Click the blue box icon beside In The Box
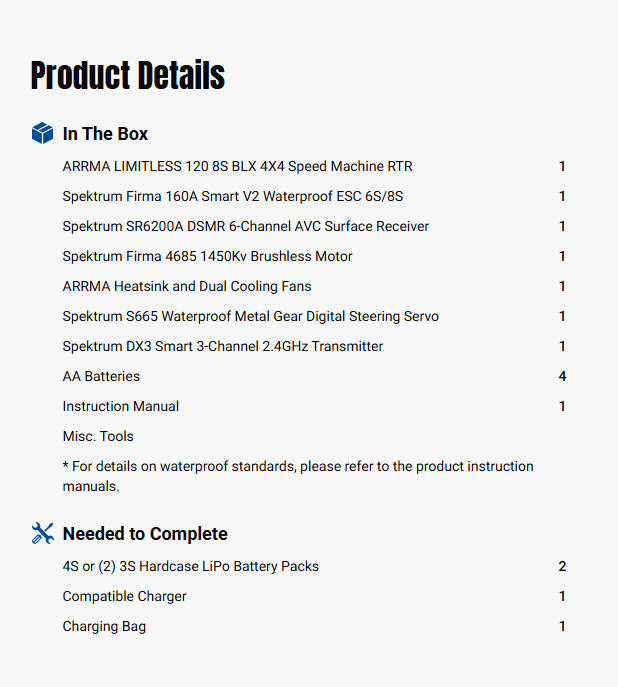 [42, 133]
